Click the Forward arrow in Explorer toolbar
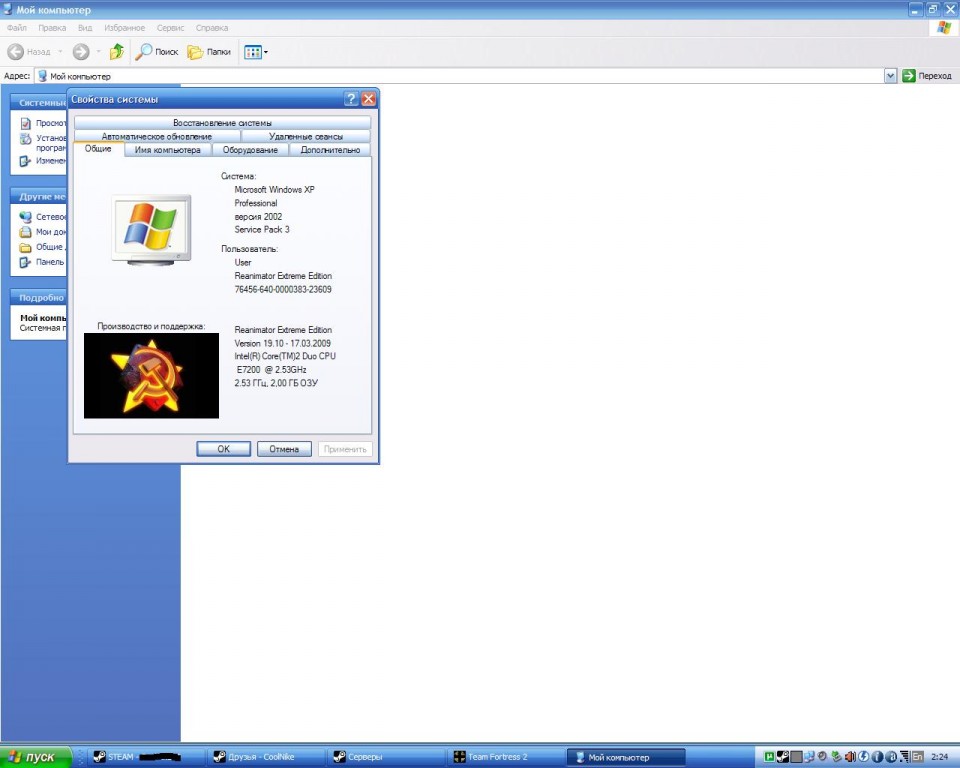This screenshot has height=768, width=960. point(81,52)
